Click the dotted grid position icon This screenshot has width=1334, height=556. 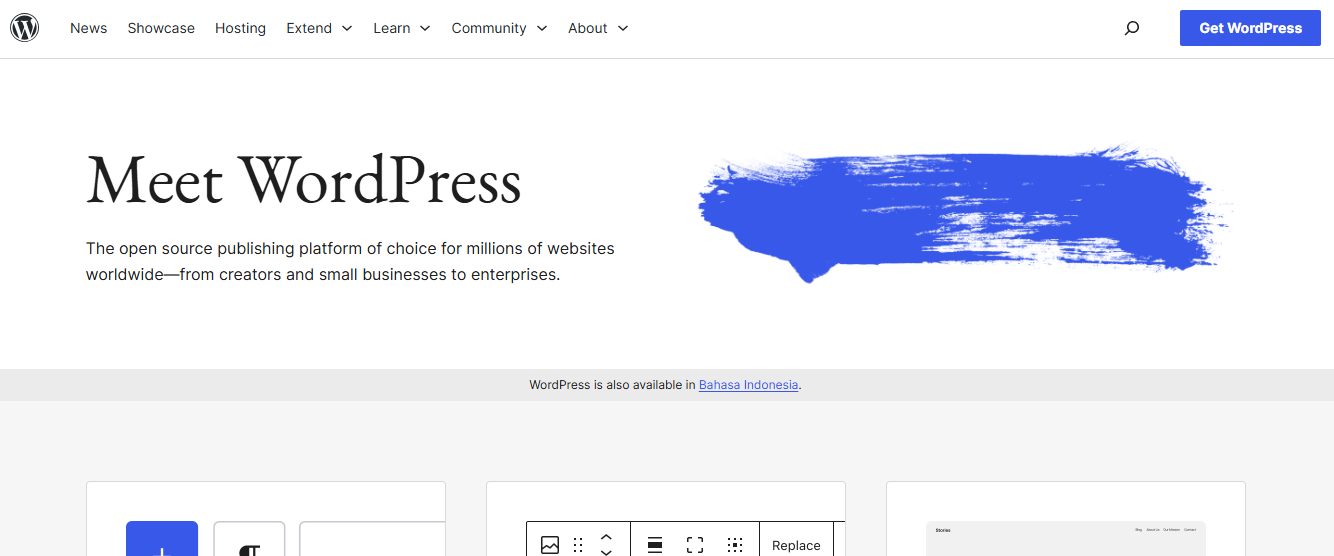tap(735, 545)
